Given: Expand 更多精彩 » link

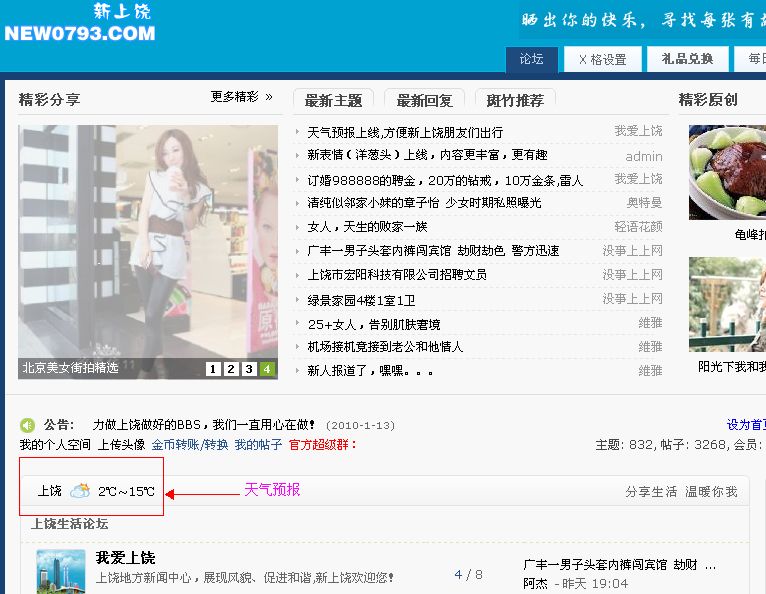Looking at the screenshot, I should coord(241,97).
